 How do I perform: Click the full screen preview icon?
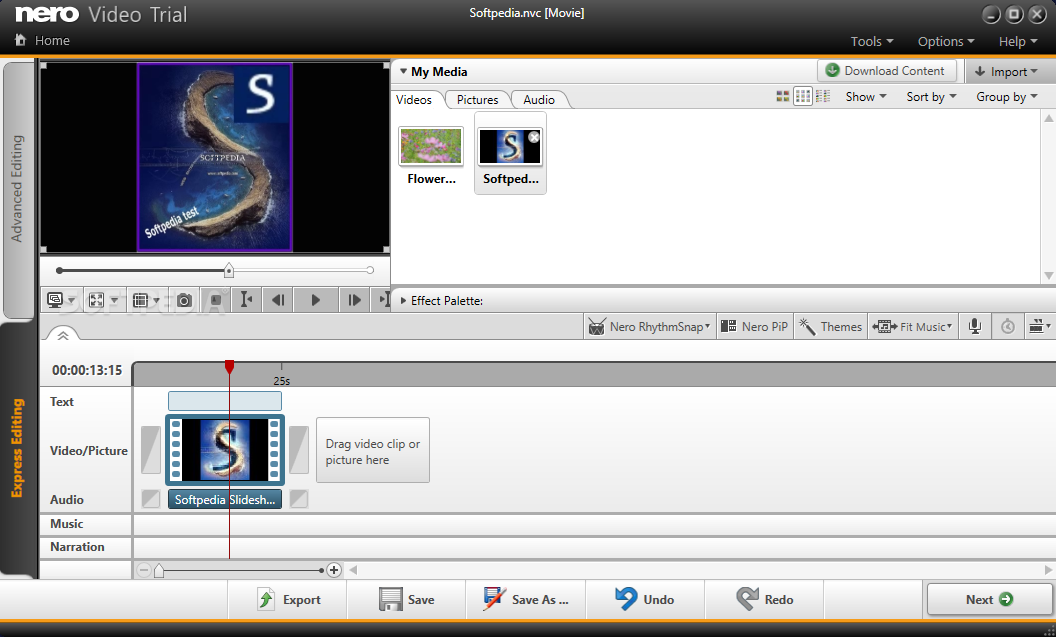[x=96, y=300]
